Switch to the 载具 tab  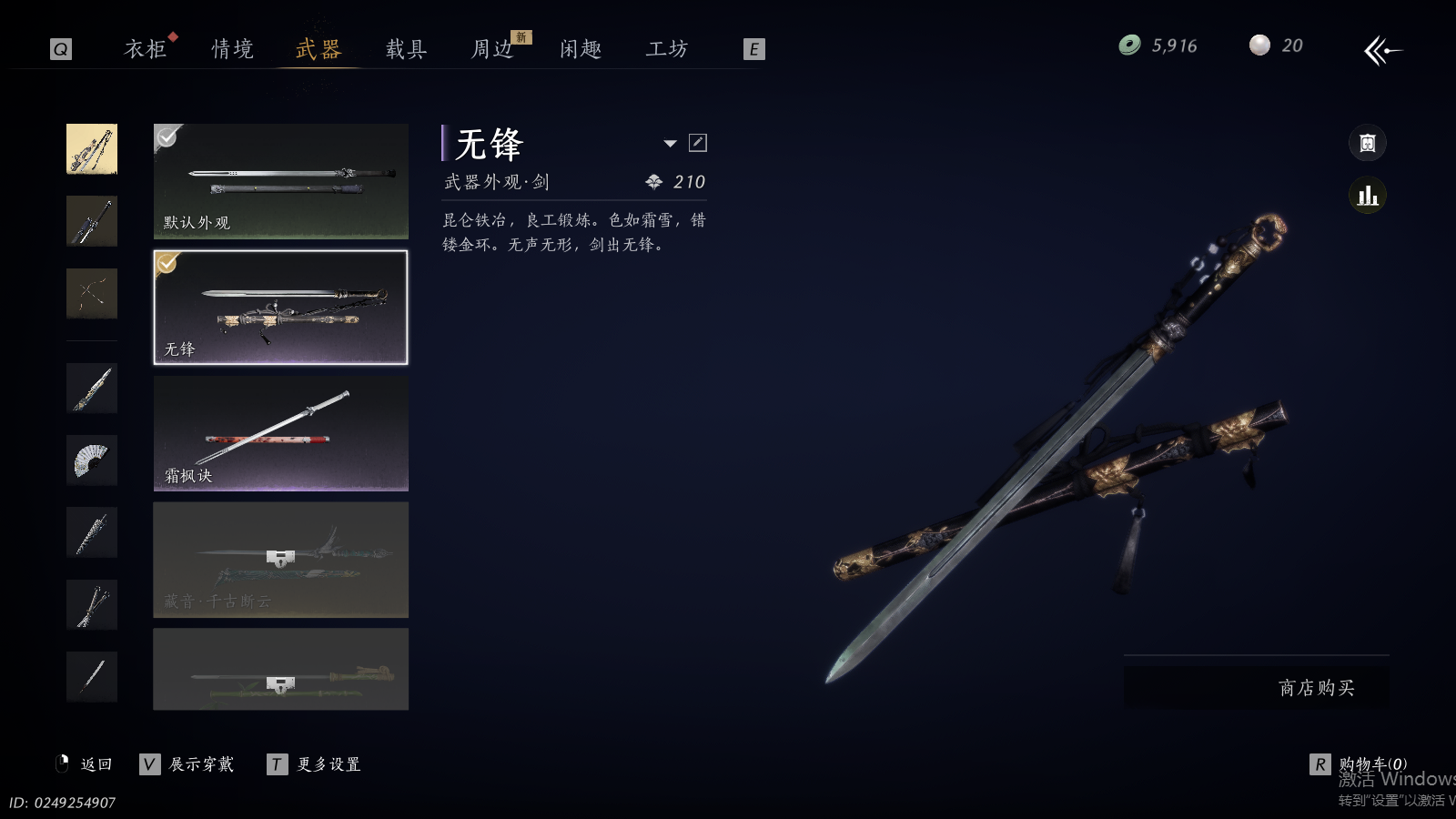point(407,49)
